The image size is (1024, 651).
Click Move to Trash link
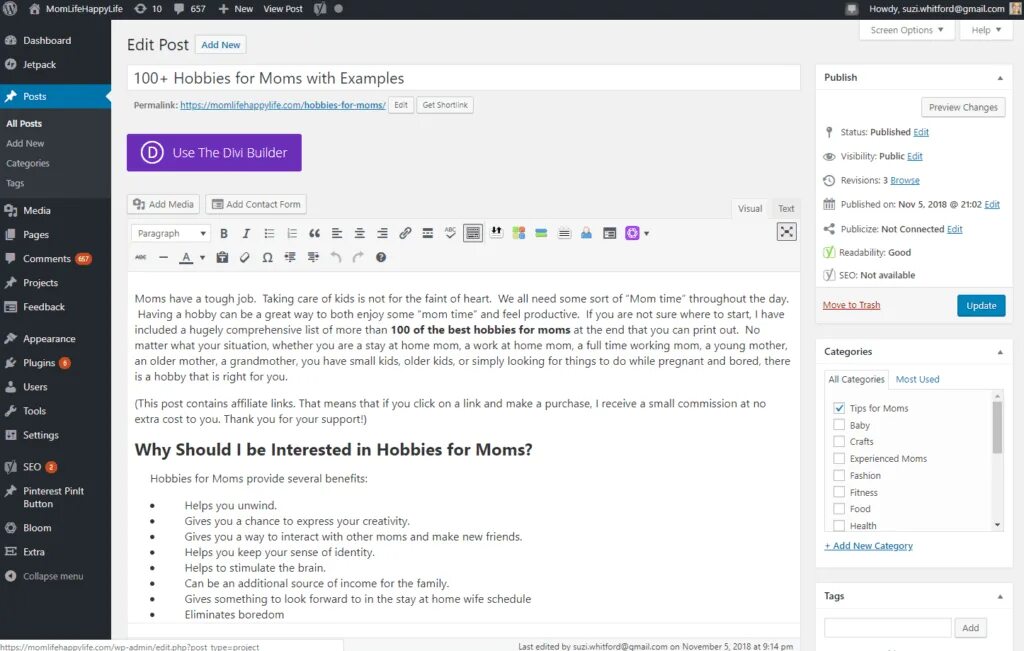[851, 305]
